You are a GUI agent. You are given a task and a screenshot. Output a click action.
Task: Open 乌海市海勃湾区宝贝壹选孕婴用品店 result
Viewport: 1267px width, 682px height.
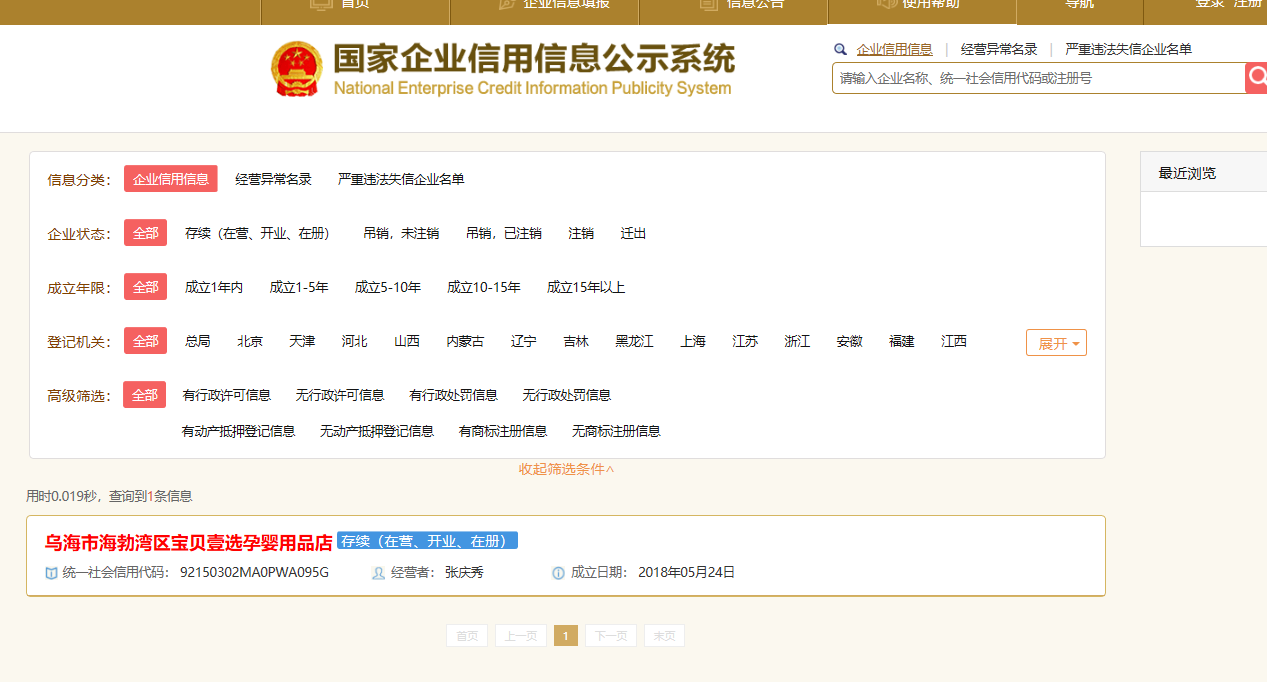tap(188, 543)
